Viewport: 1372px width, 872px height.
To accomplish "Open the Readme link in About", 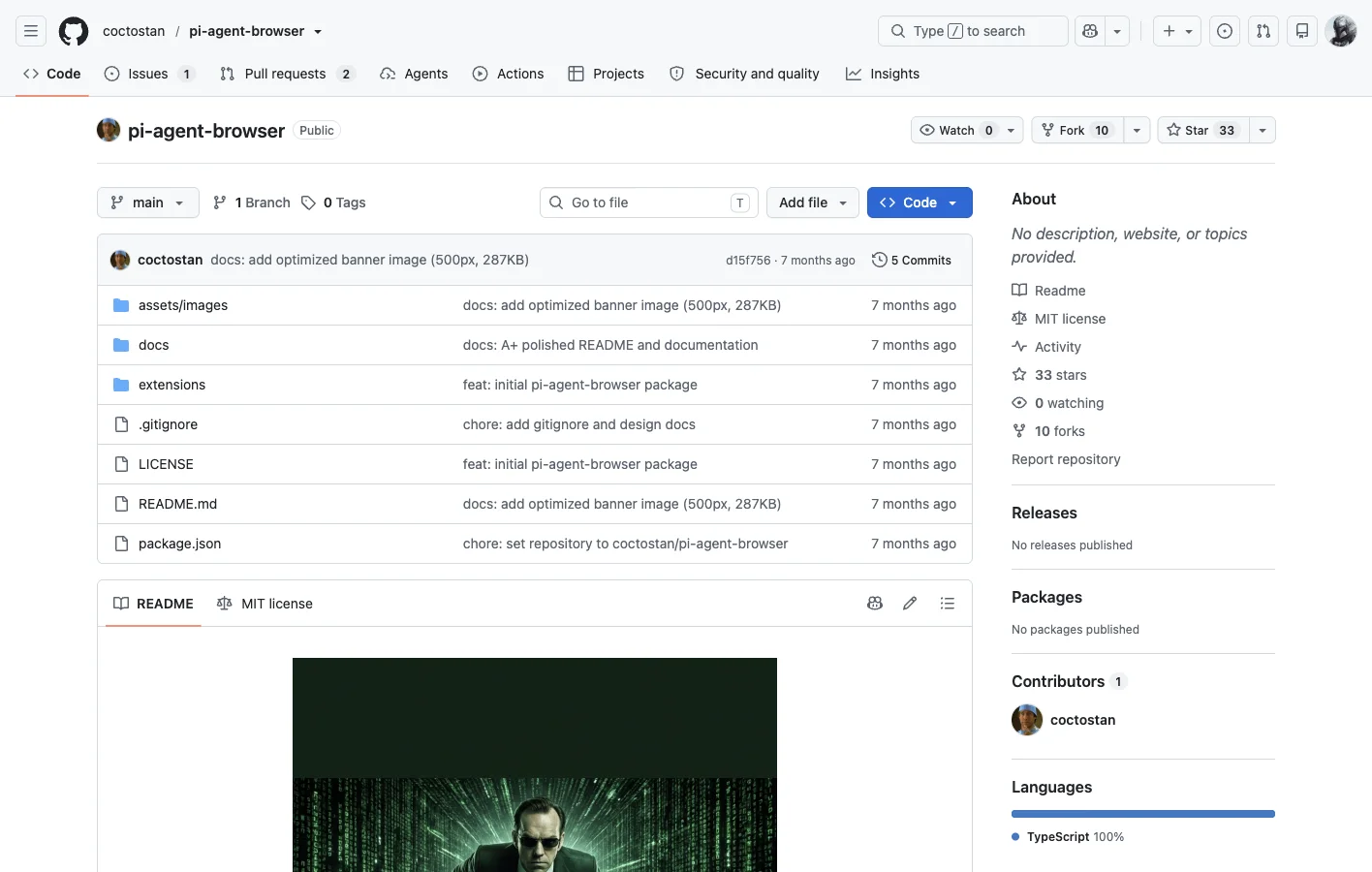I will pos(1060,291).
